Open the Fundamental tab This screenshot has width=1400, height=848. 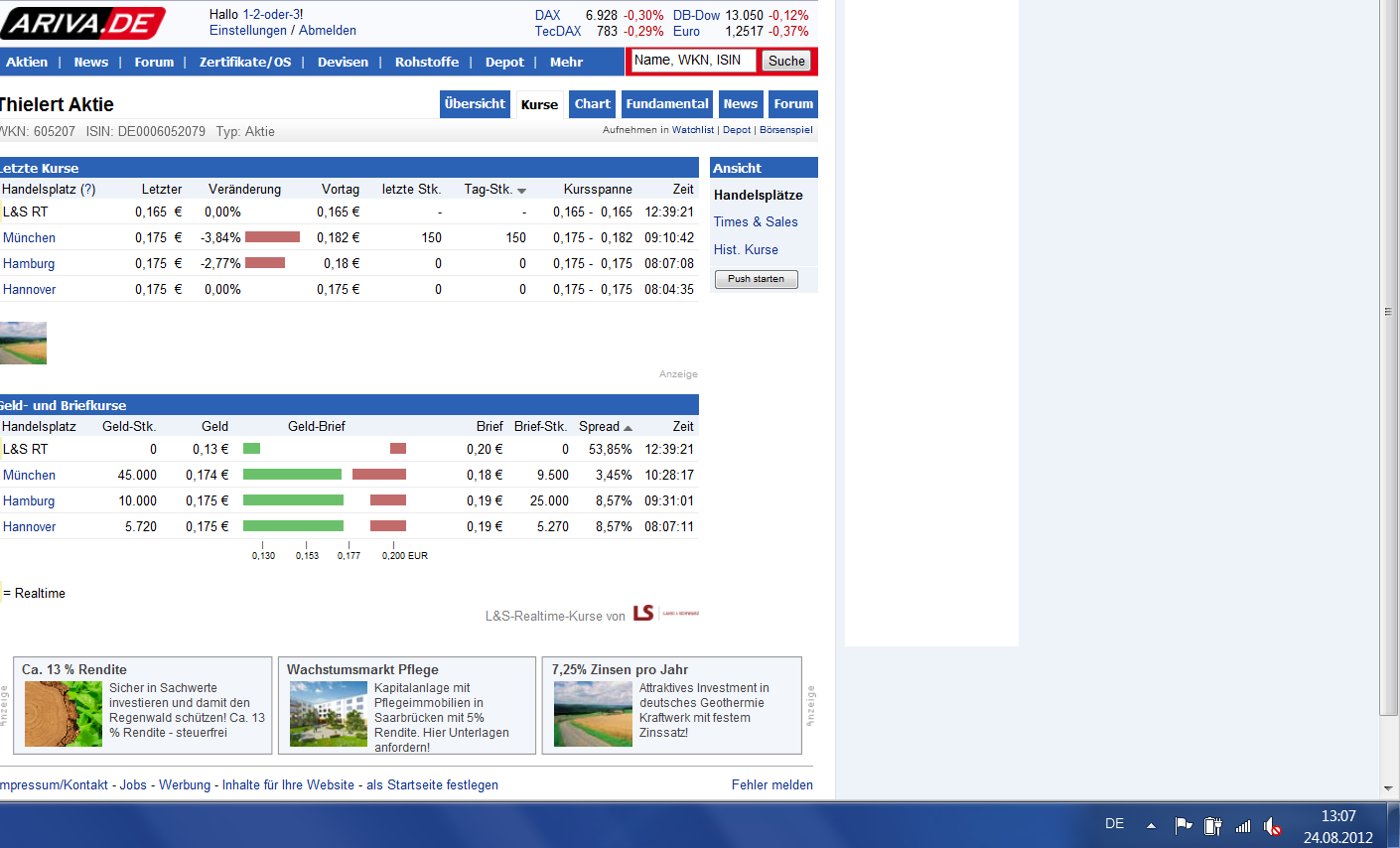pyautogui.click(x=667, y=104)
